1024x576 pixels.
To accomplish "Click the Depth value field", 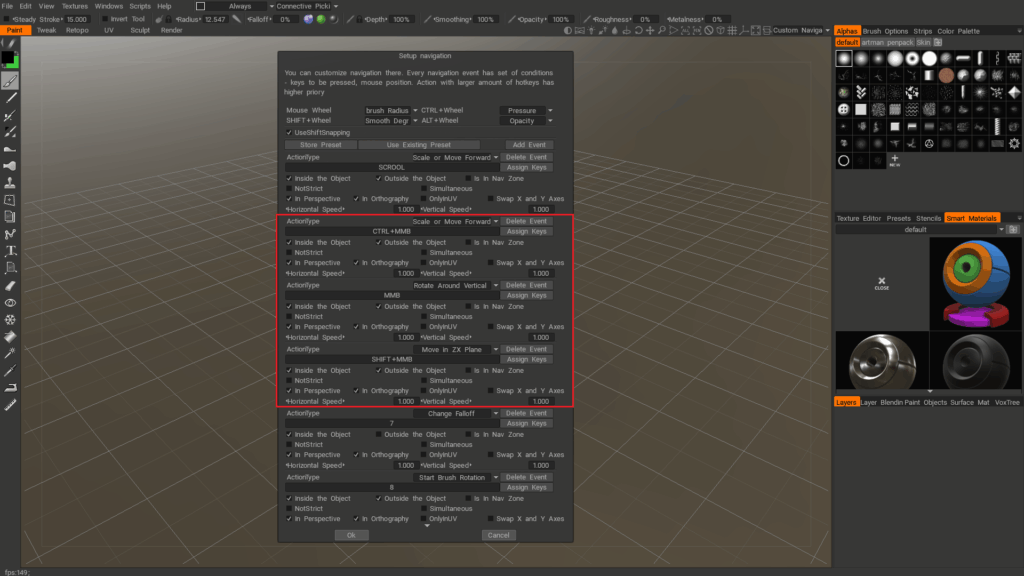I will pyautogui.click(x=401, y=20).
